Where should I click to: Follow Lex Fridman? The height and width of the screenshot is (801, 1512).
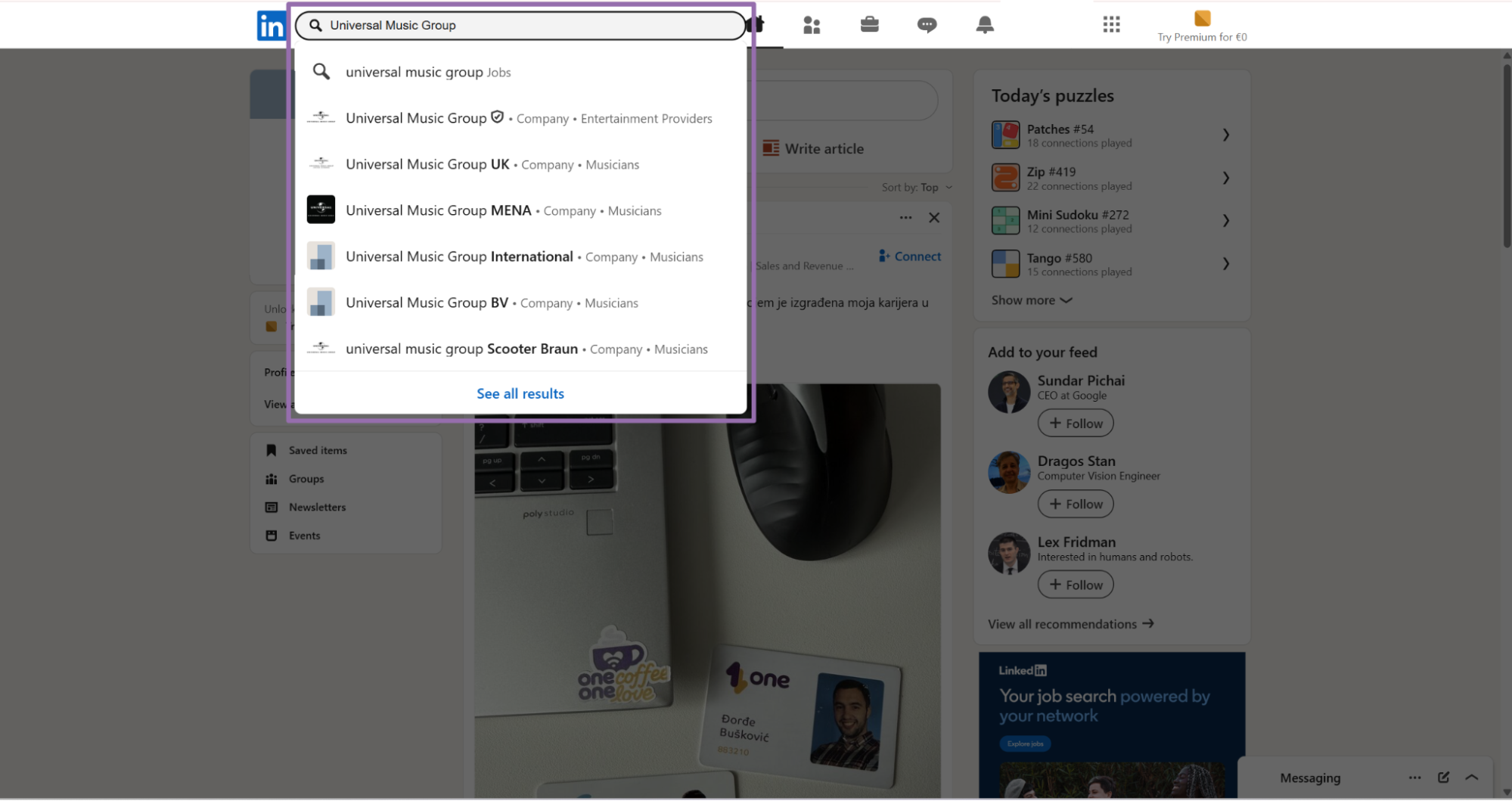1075,585
